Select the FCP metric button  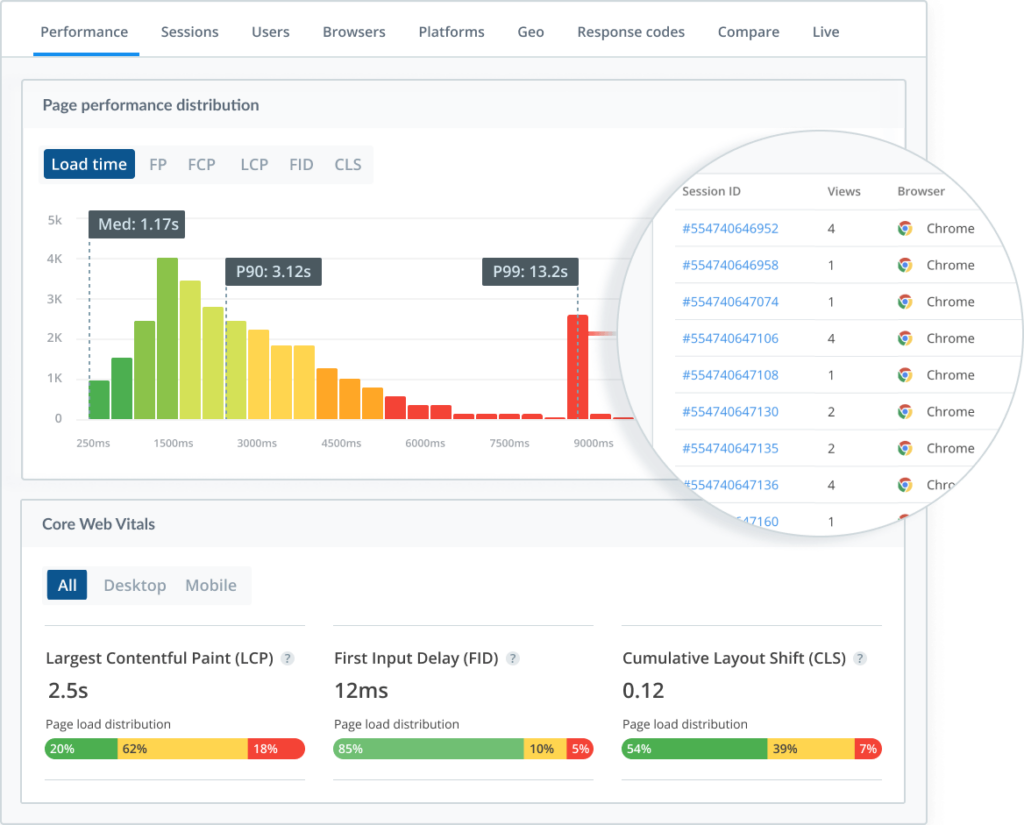click(201, 164)
